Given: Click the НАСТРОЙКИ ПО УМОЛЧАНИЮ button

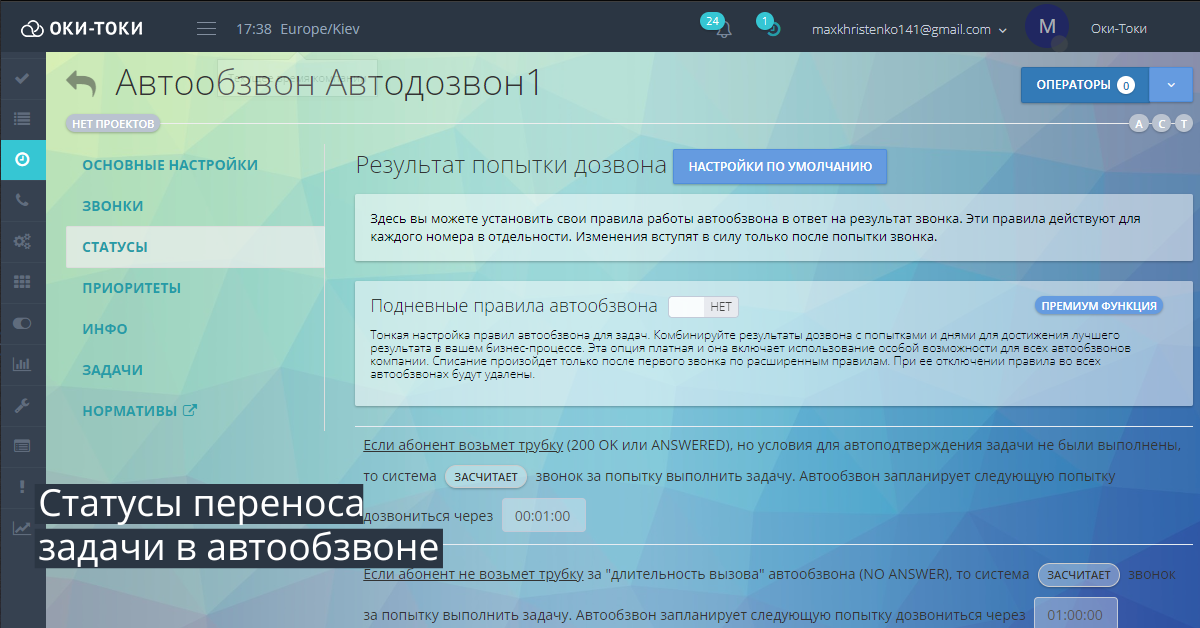Looking at the screenshot, I should click(x=781, y=166).
